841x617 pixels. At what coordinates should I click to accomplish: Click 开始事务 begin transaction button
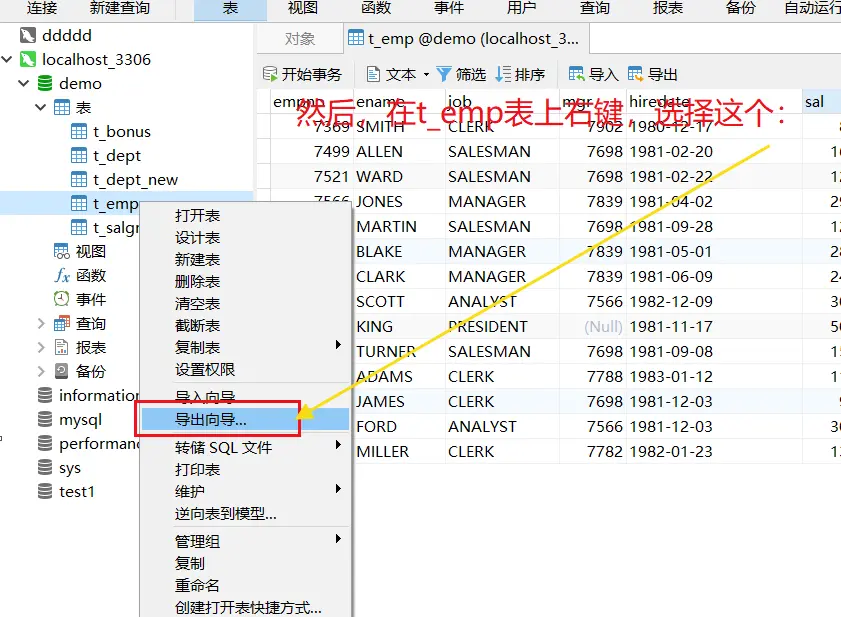coord(302,74)
